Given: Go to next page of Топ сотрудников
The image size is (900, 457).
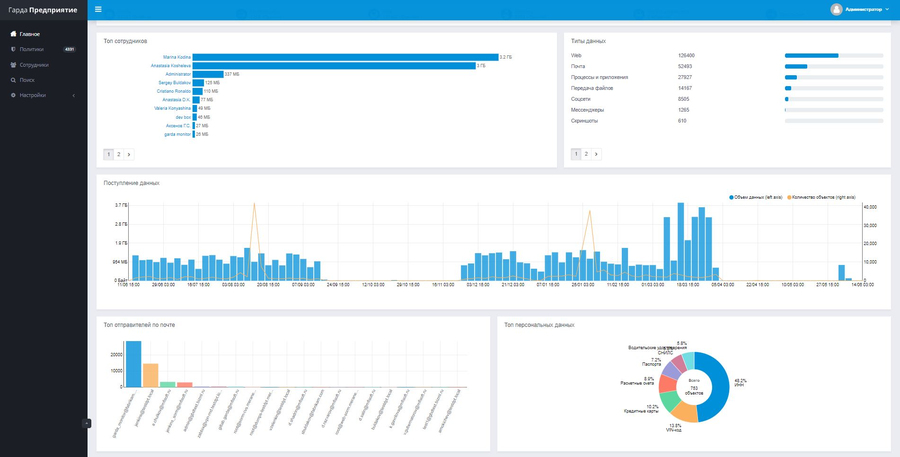Looking at the screenshot, I should point(129,154).
